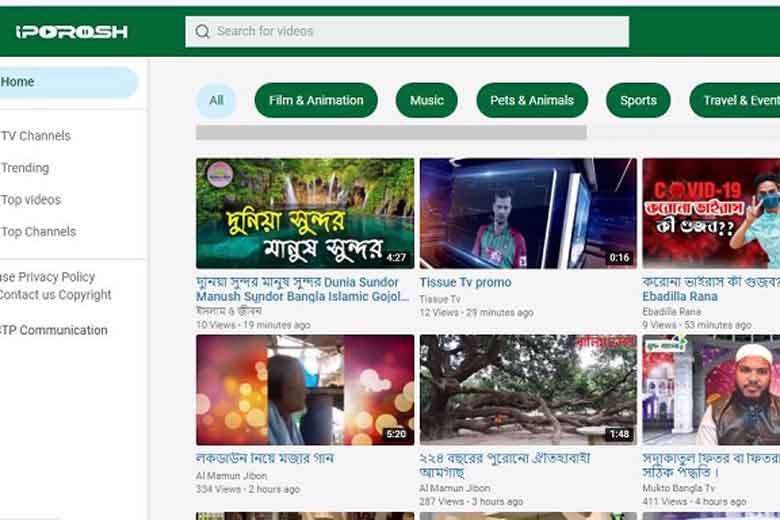780x520 pixels.
Task: Open the banyan tree video thumbnail
Action: (528, 390)
